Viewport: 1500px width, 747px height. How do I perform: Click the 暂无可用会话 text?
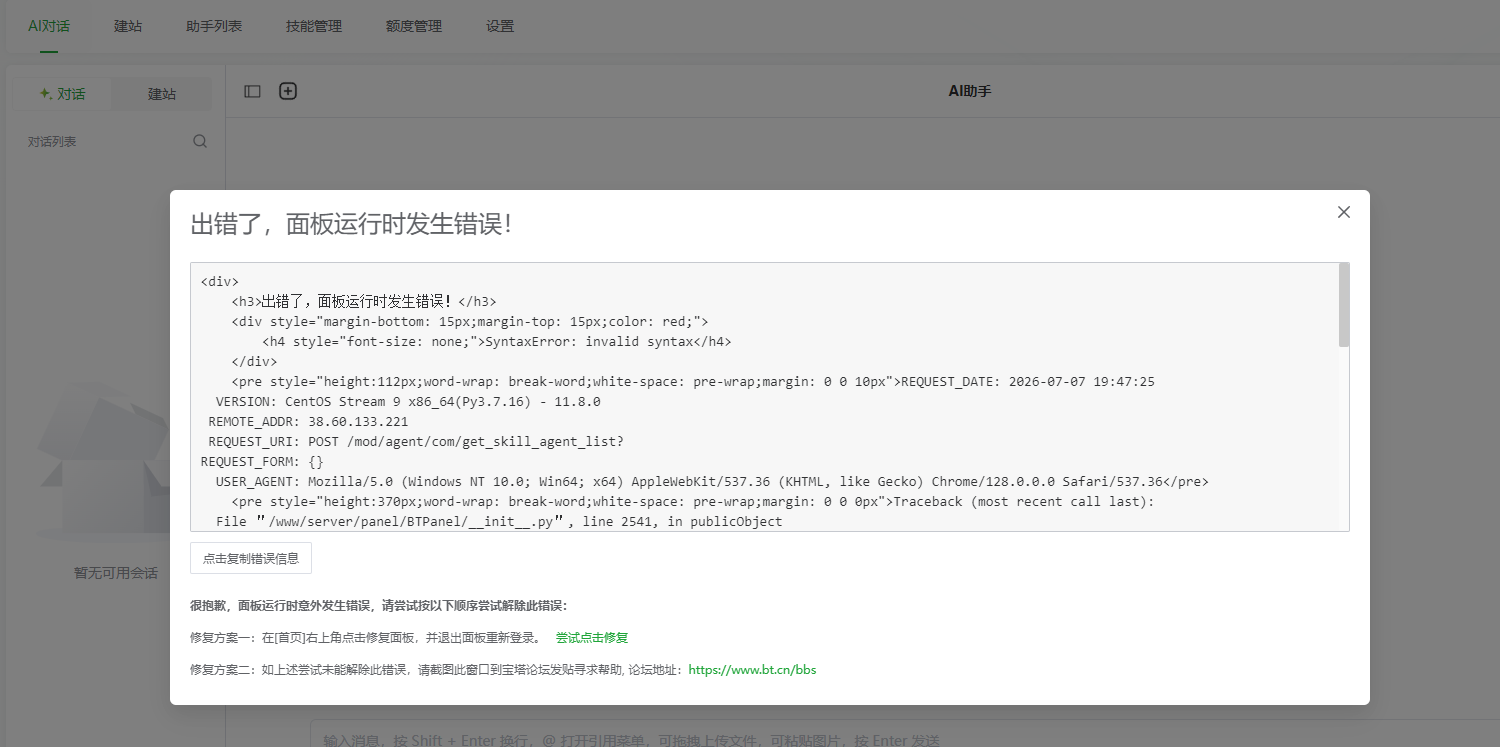tap(116, 573)
